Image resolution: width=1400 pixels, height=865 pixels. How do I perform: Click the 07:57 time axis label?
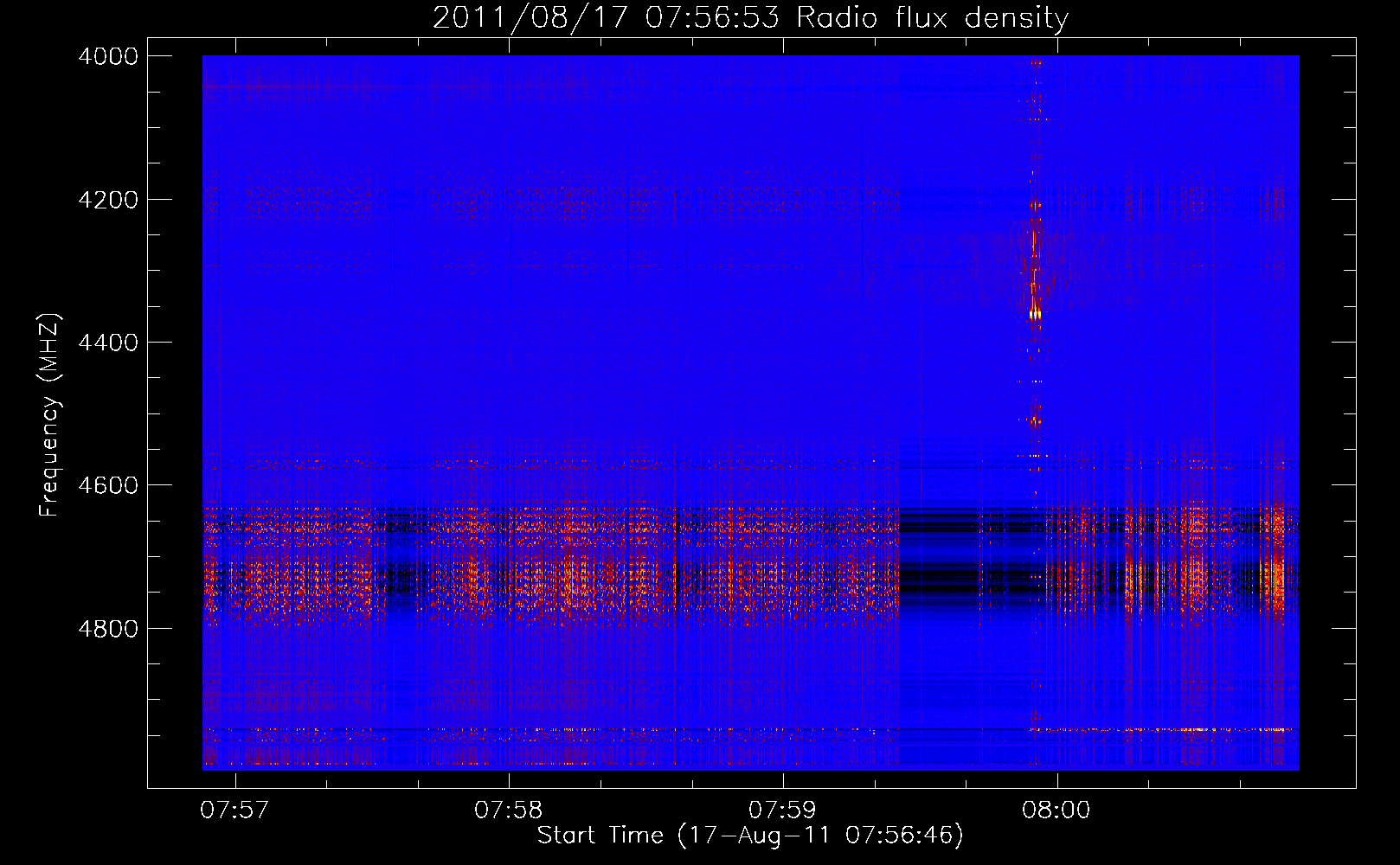tap(234, 810)
